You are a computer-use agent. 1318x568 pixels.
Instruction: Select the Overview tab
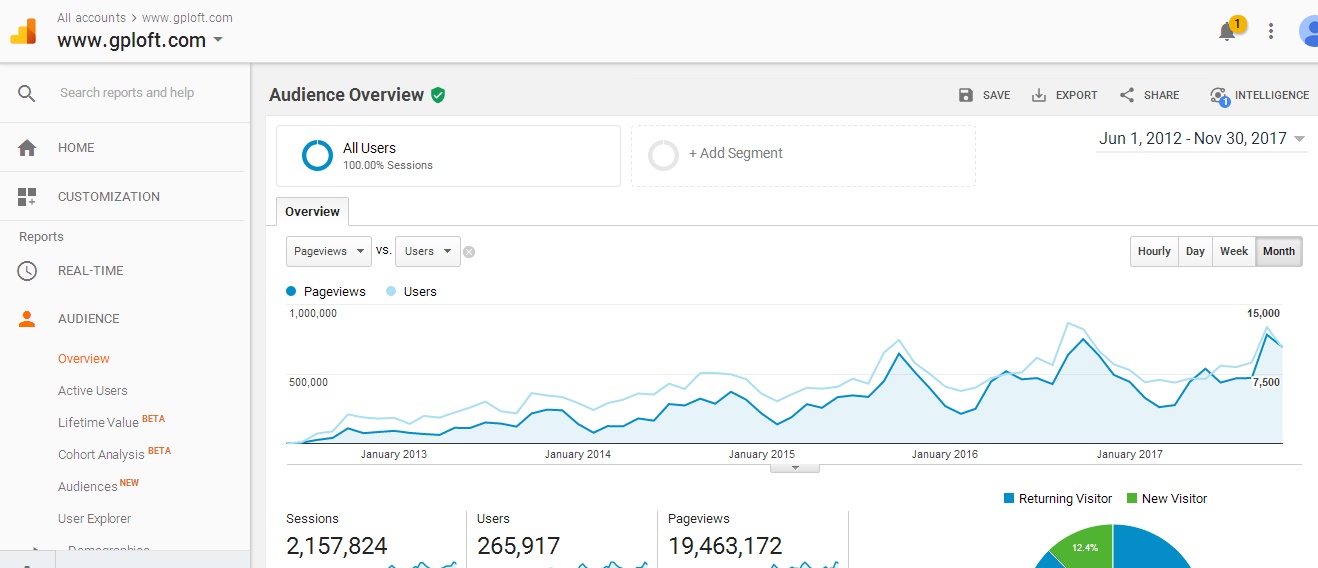coord(312,212)
